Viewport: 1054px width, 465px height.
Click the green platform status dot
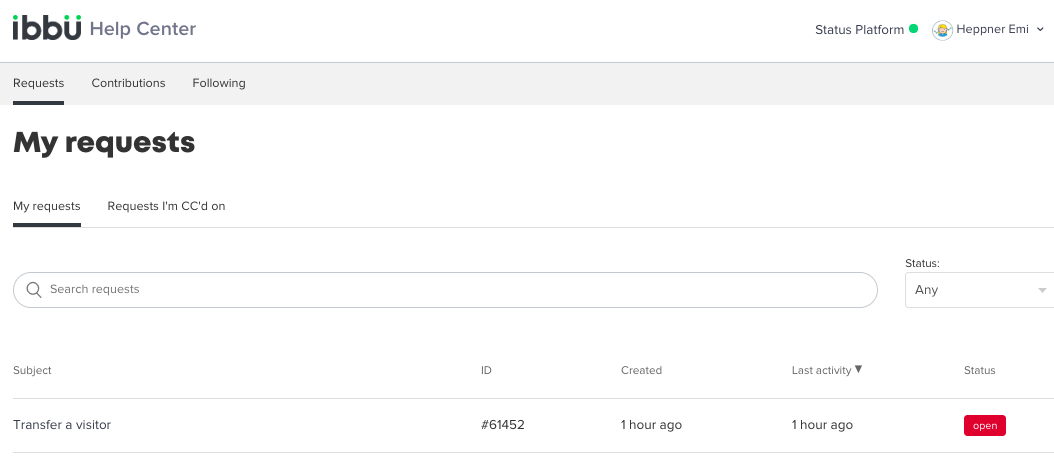pyautogui.click(x=913, y=29)
